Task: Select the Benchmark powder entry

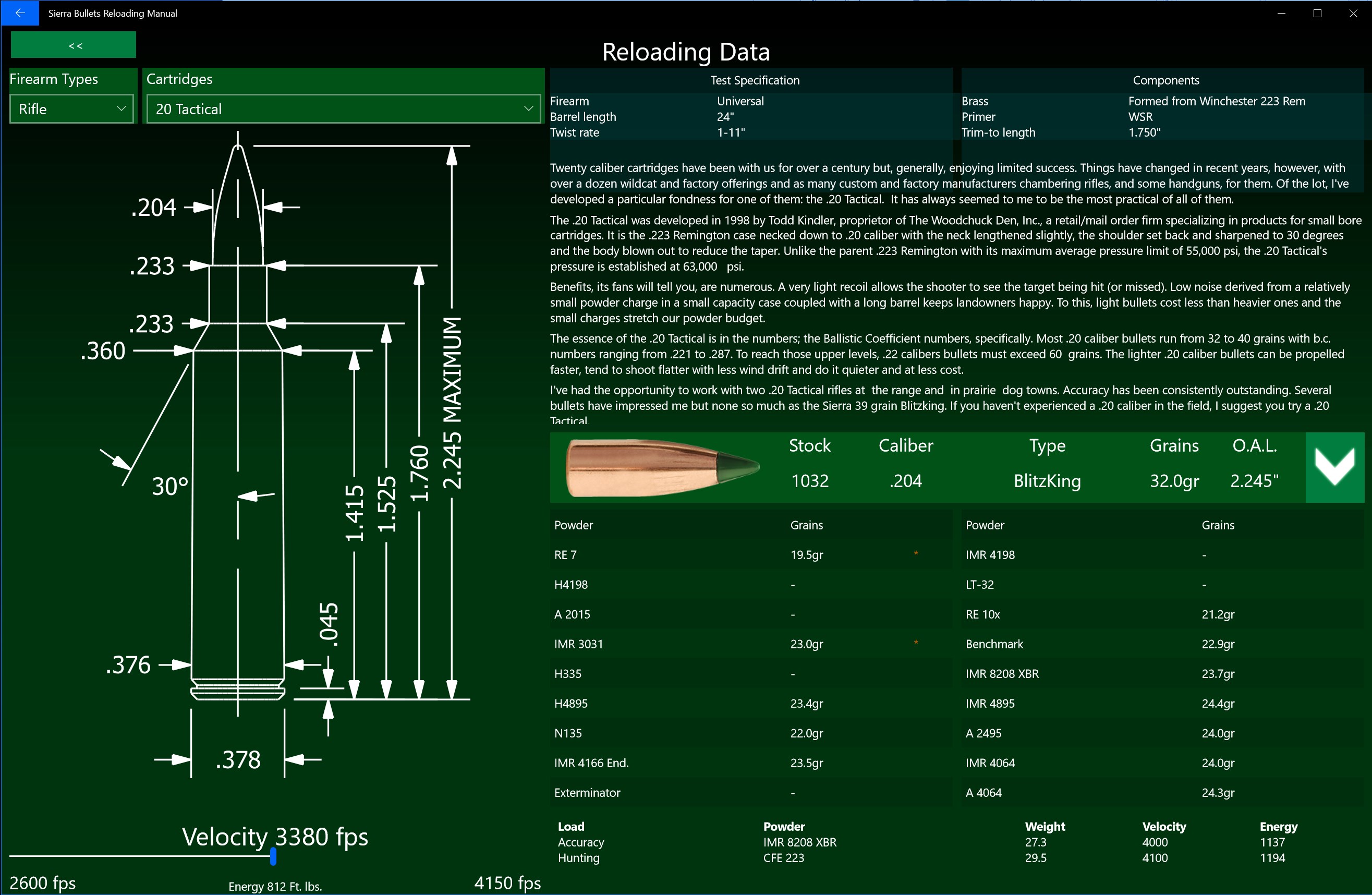Action: click(x=994, y=644)
